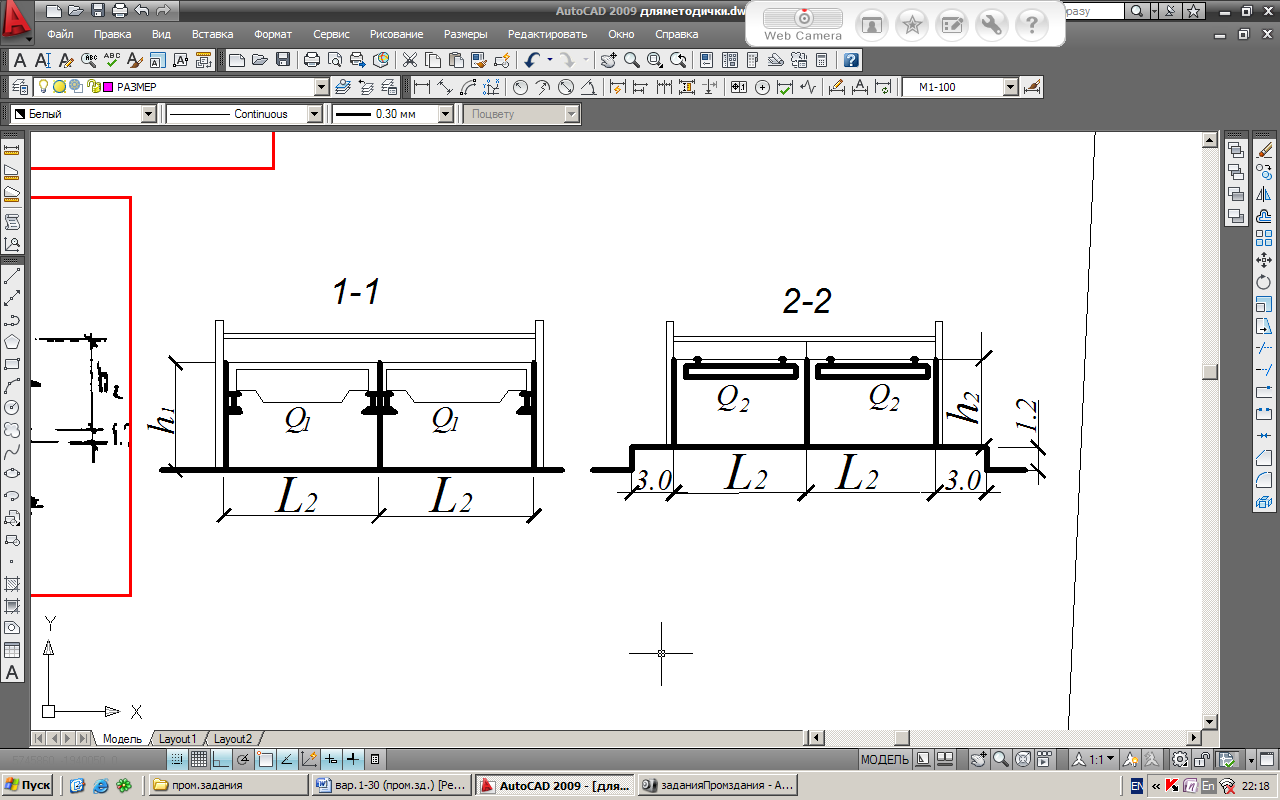
Task: Click the Windows Пуск start button
Action: (28, 785)
